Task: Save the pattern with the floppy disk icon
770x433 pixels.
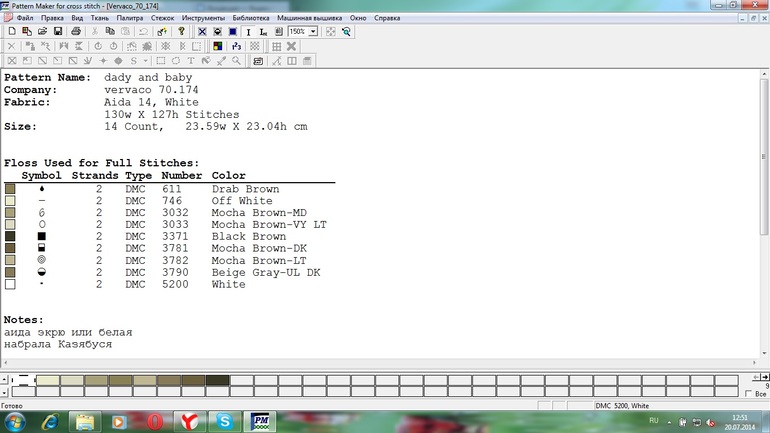Action: (x=57, y=31)
